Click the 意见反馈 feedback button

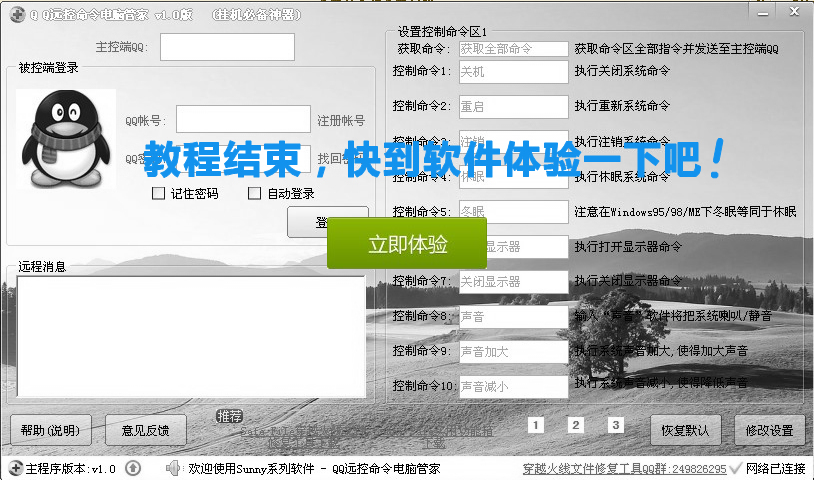(x=145, y=430)
